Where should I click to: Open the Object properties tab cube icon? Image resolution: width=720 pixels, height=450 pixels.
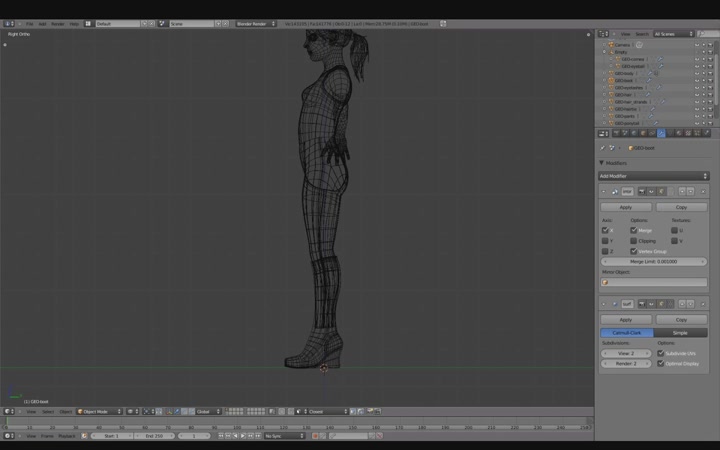pyautogui.click(x=643, y=134)
